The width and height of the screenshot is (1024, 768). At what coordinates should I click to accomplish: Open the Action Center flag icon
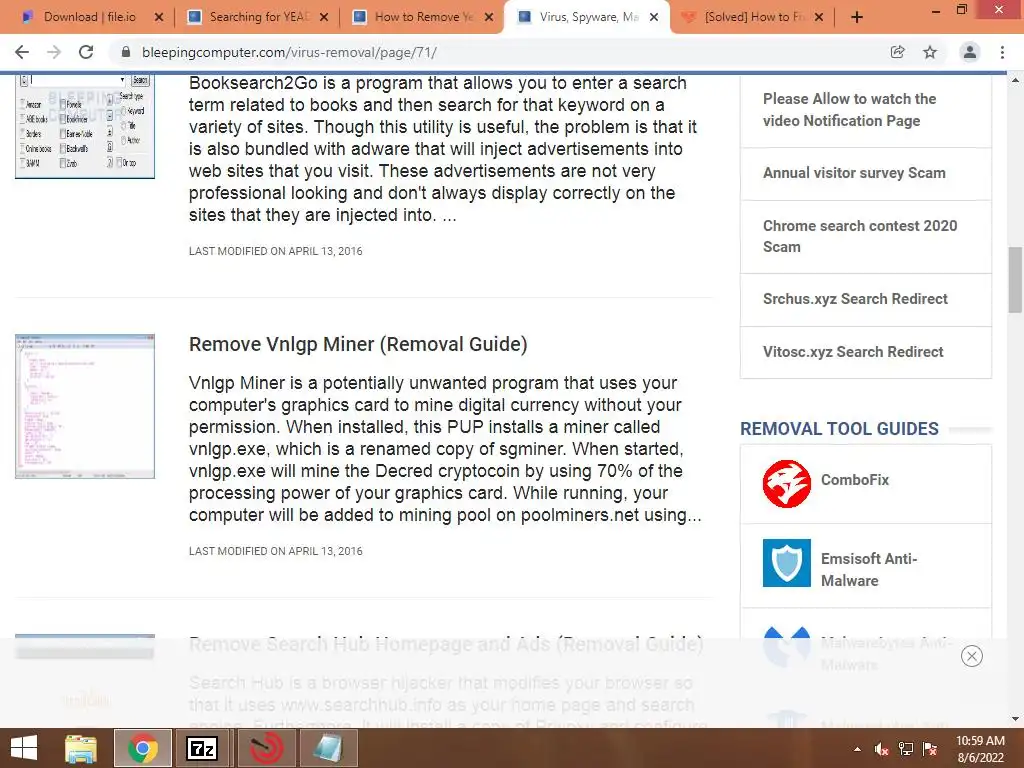point(930,749)
